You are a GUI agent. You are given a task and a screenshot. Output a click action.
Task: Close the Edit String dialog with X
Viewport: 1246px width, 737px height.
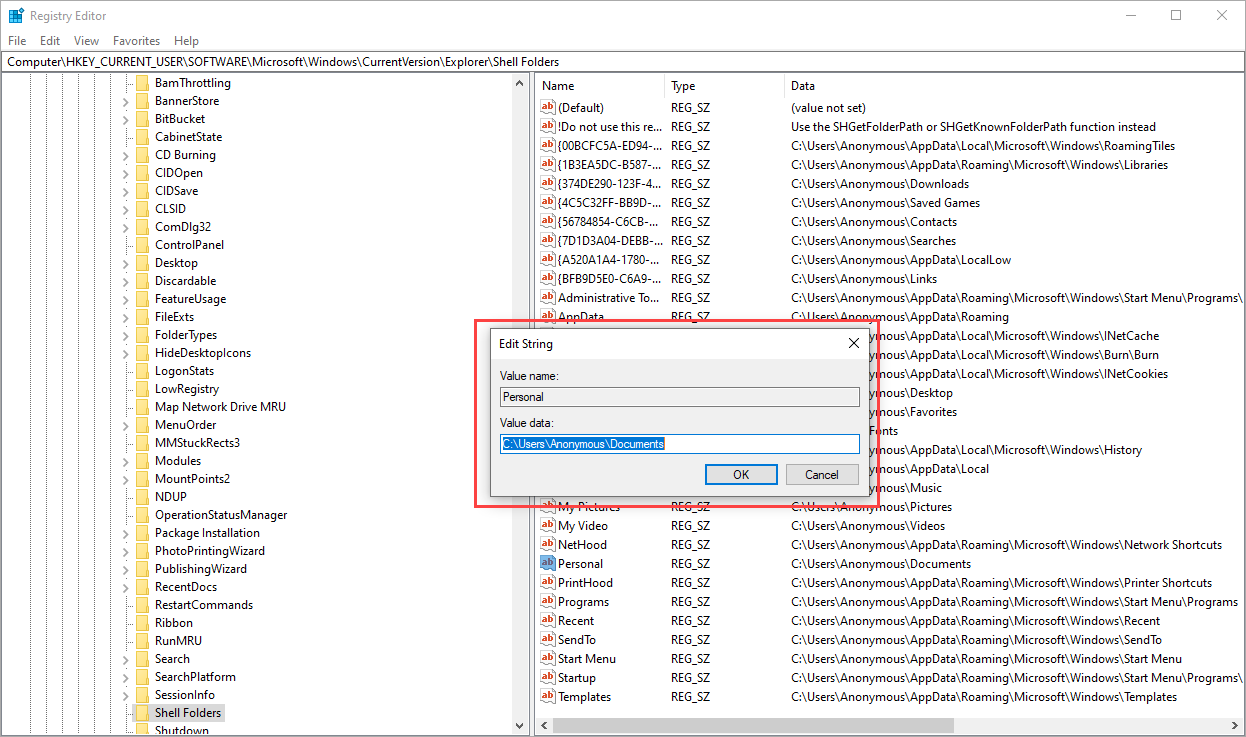853,343
